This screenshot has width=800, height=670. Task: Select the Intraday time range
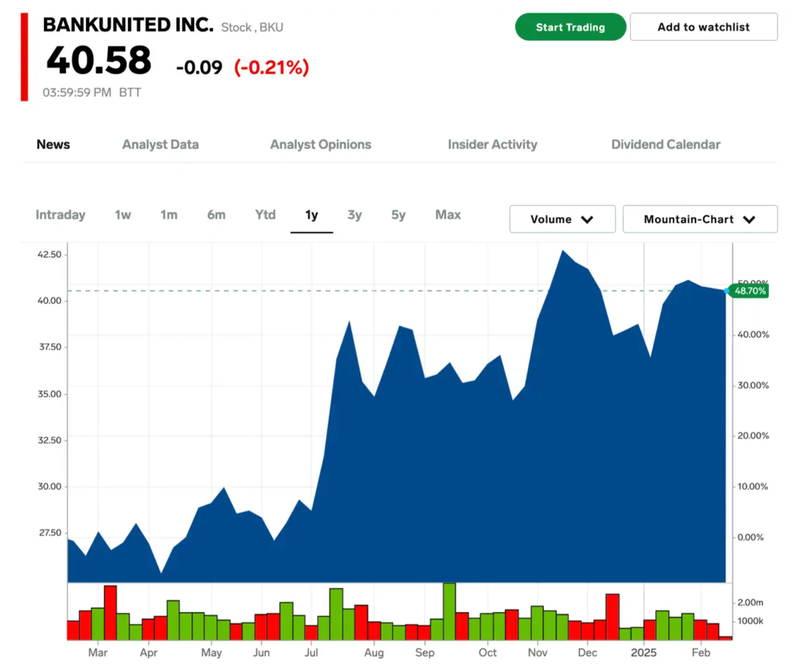tap(60, 215)
